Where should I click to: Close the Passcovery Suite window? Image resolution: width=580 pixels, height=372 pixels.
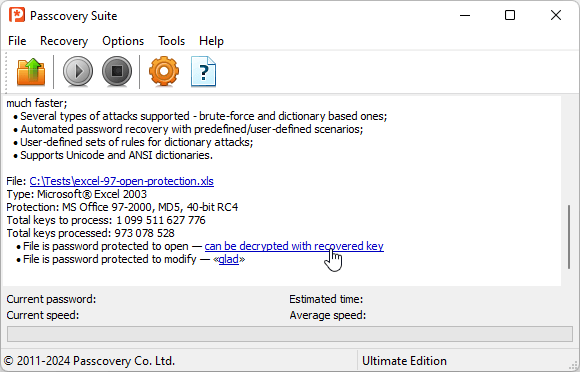coord(556,16)
